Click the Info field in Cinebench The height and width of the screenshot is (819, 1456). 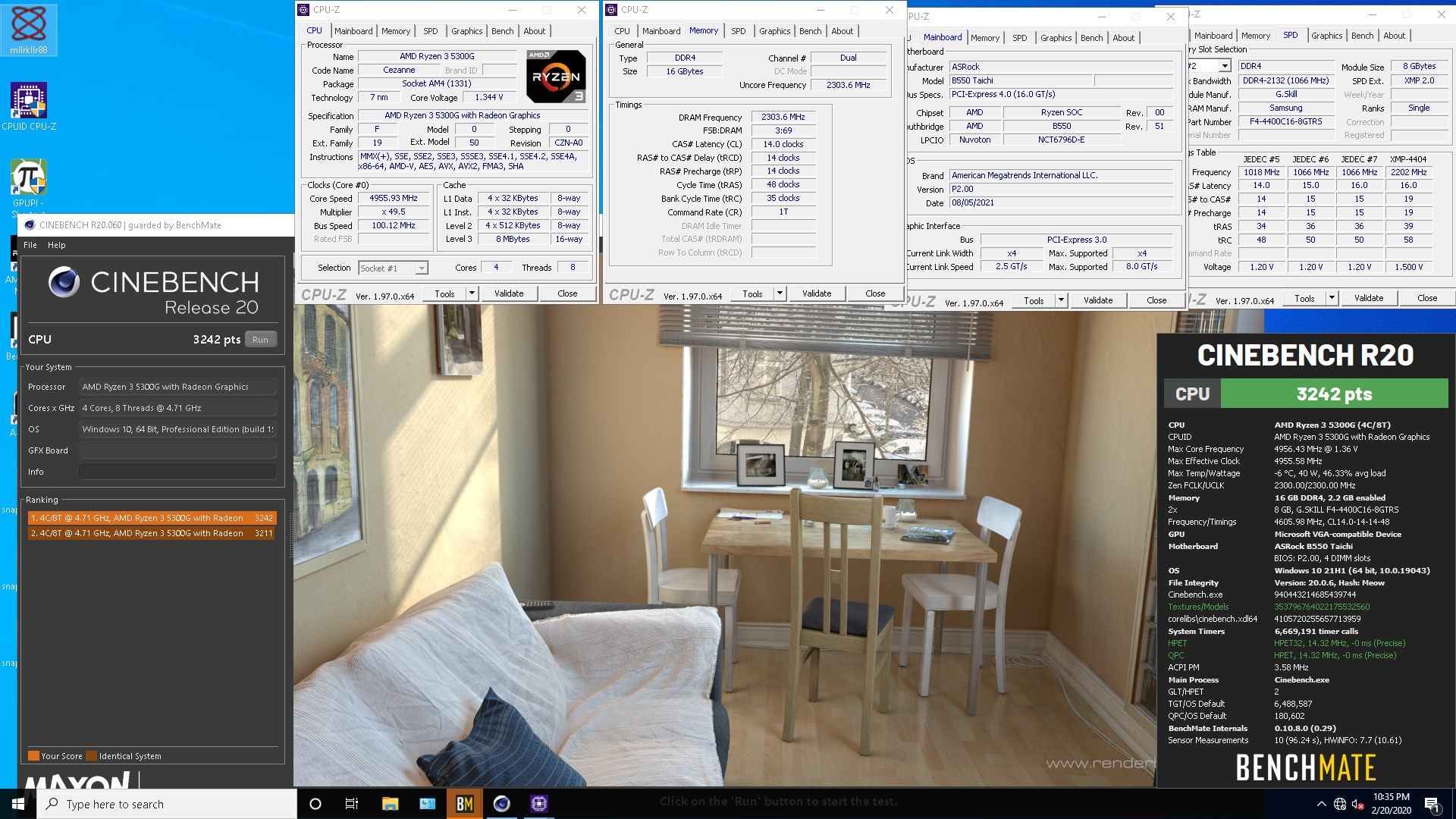pyautogui.click(x=177, y=472)
